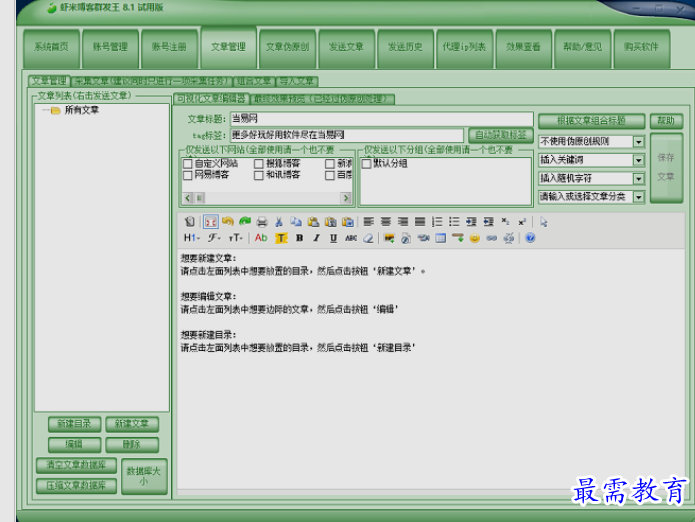Open the 购买软件 main tab
Image resolution: width=695 pixels, height=522 pixels.
tap(641, 48)
